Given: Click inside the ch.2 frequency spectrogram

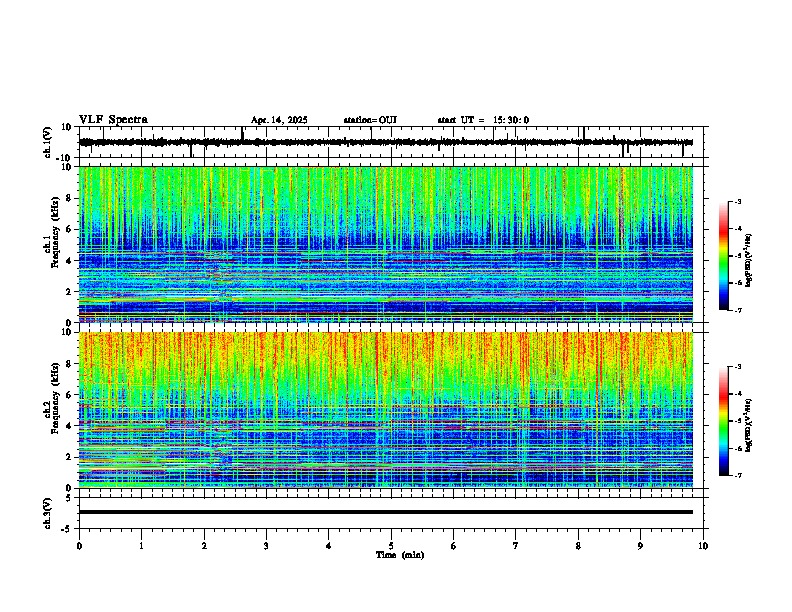Looking at the screenshot, I should tap(386, 410).
